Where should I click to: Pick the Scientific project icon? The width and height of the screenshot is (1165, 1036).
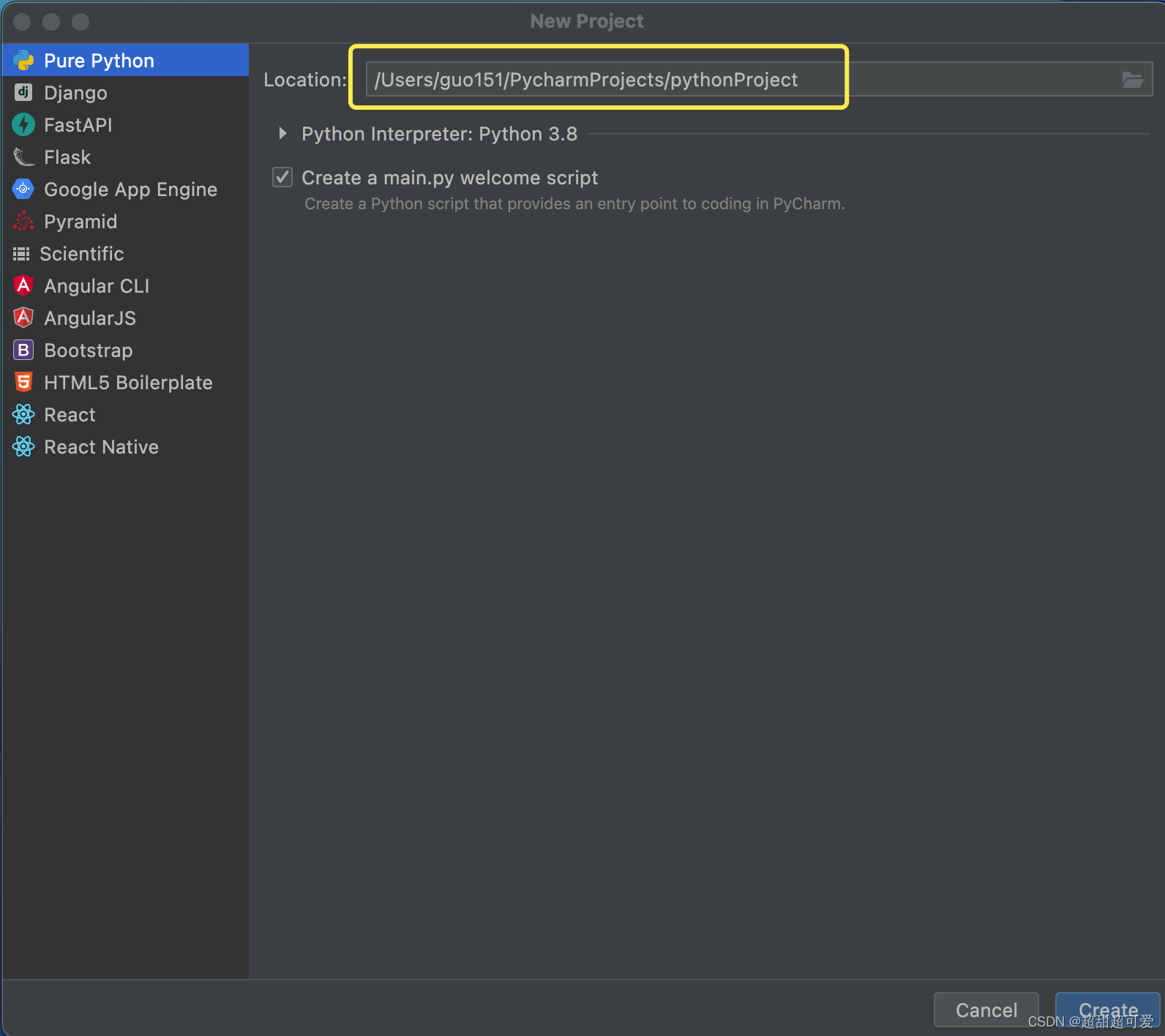(21, 254)
